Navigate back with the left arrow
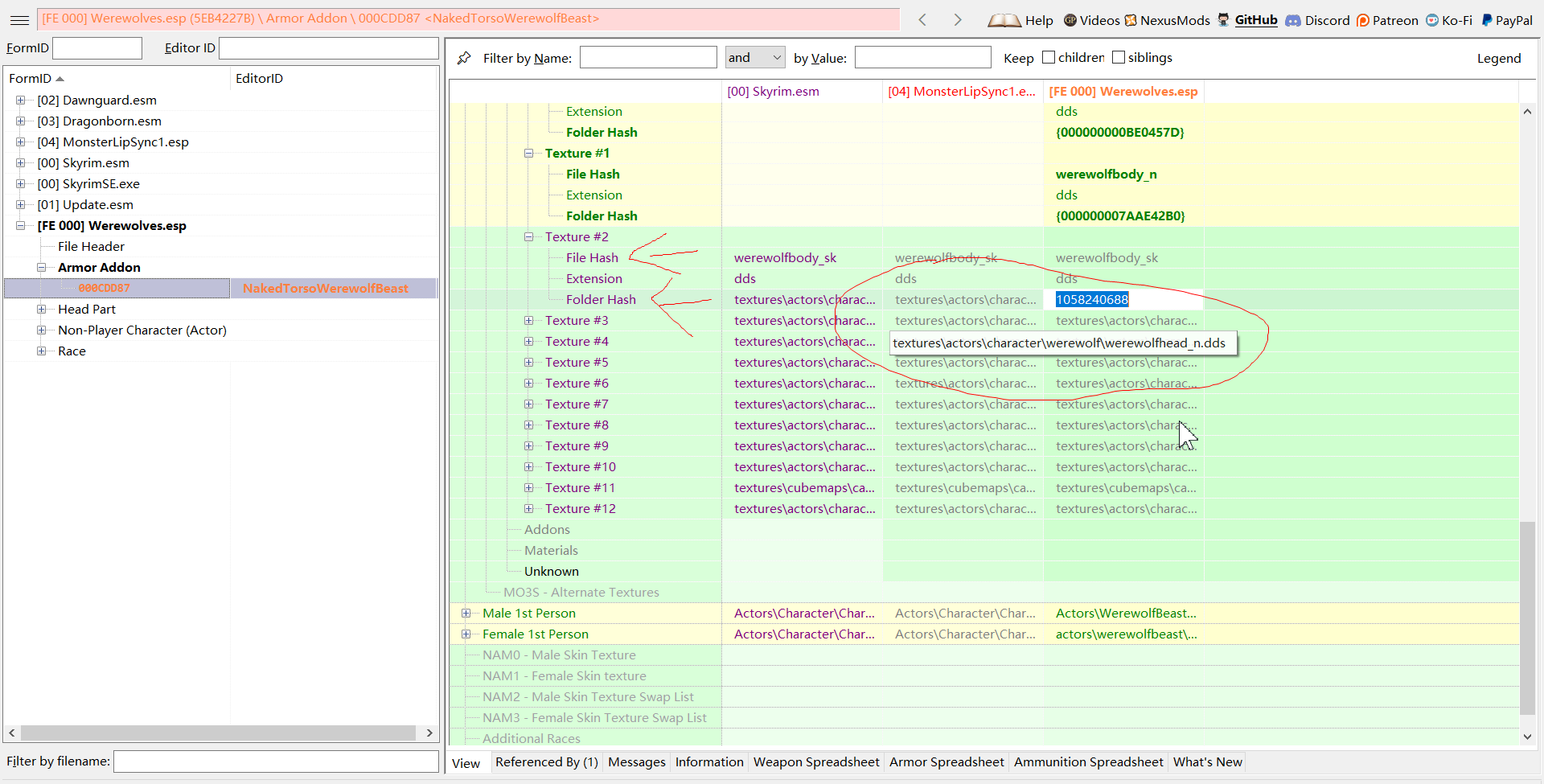The width and height of the screenshot is (1544, 784). click(x=922, y=20)
